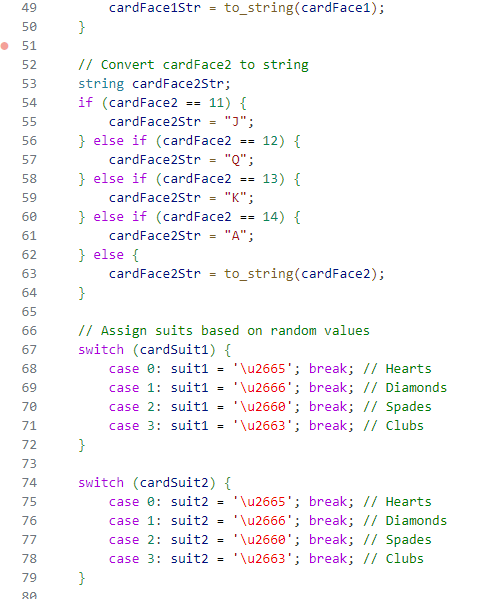Click the declaration 'string cardFace2Str;'
The width and height of the screenshot is (478, 599).
[154, 84]
